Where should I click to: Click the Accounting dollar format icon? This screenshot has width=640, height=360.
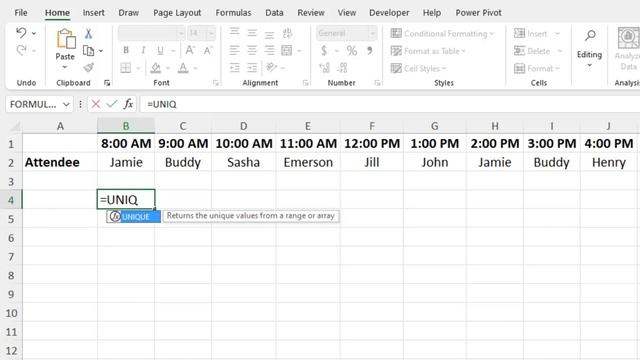(x=324, y=51)
